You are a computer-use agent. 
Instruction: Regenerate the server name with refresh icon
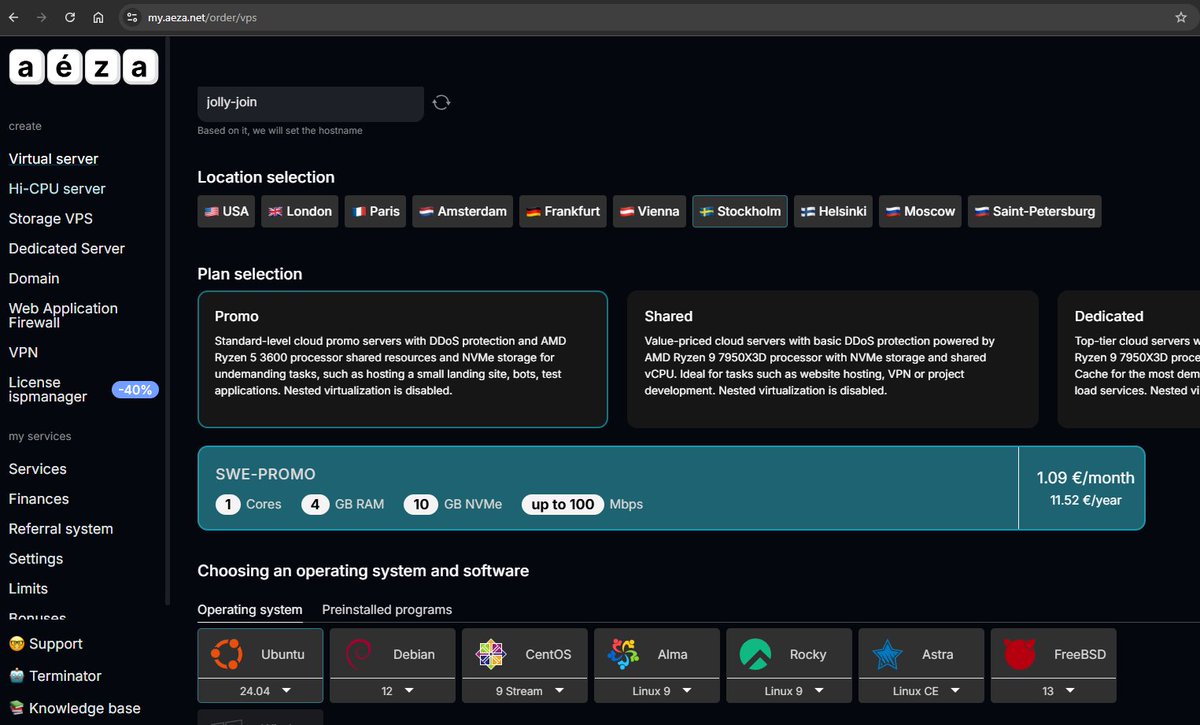click(441, 102)
